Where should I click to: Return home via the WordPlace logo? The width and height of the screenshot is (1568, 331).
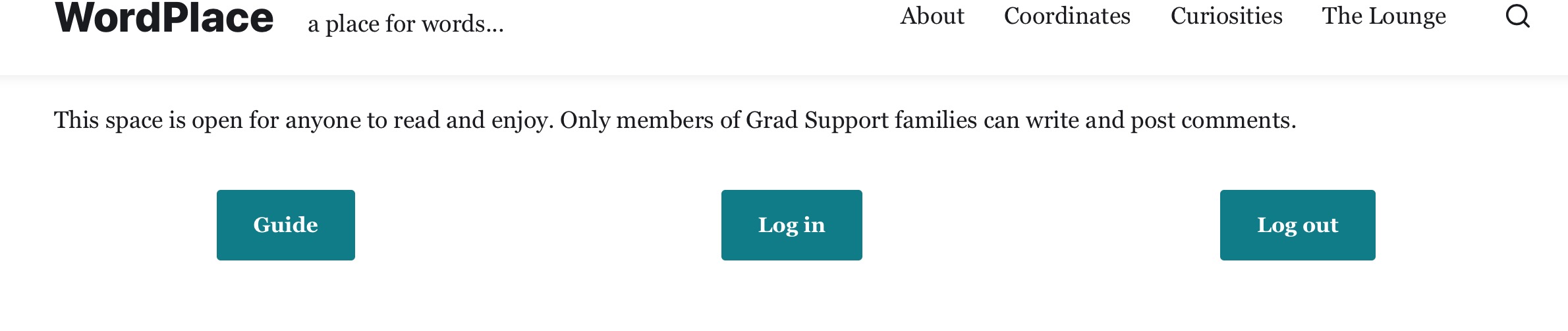[164, 18]
